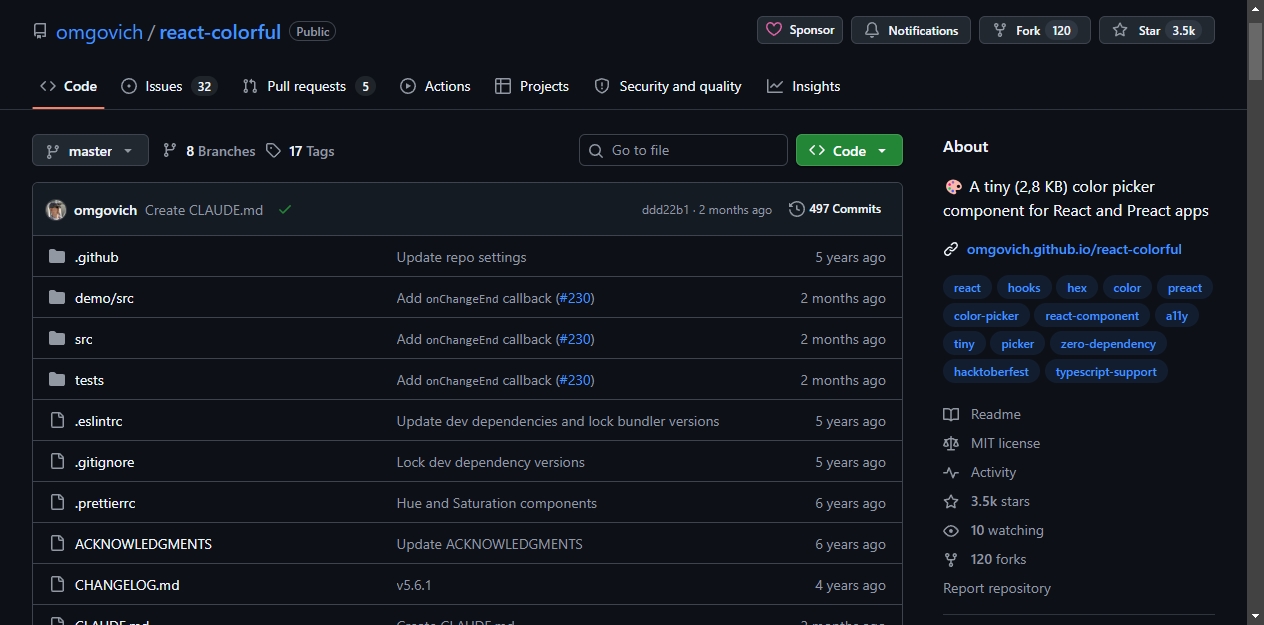Open the master branch dropdown
1264x625 pixels.
click(x=90, y=151)
